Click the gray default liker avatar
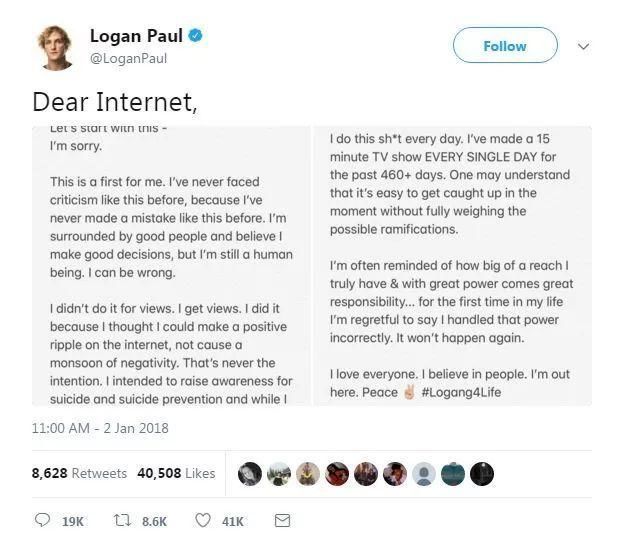The width and height of the screenshot is (620, 542). (423, 473)
